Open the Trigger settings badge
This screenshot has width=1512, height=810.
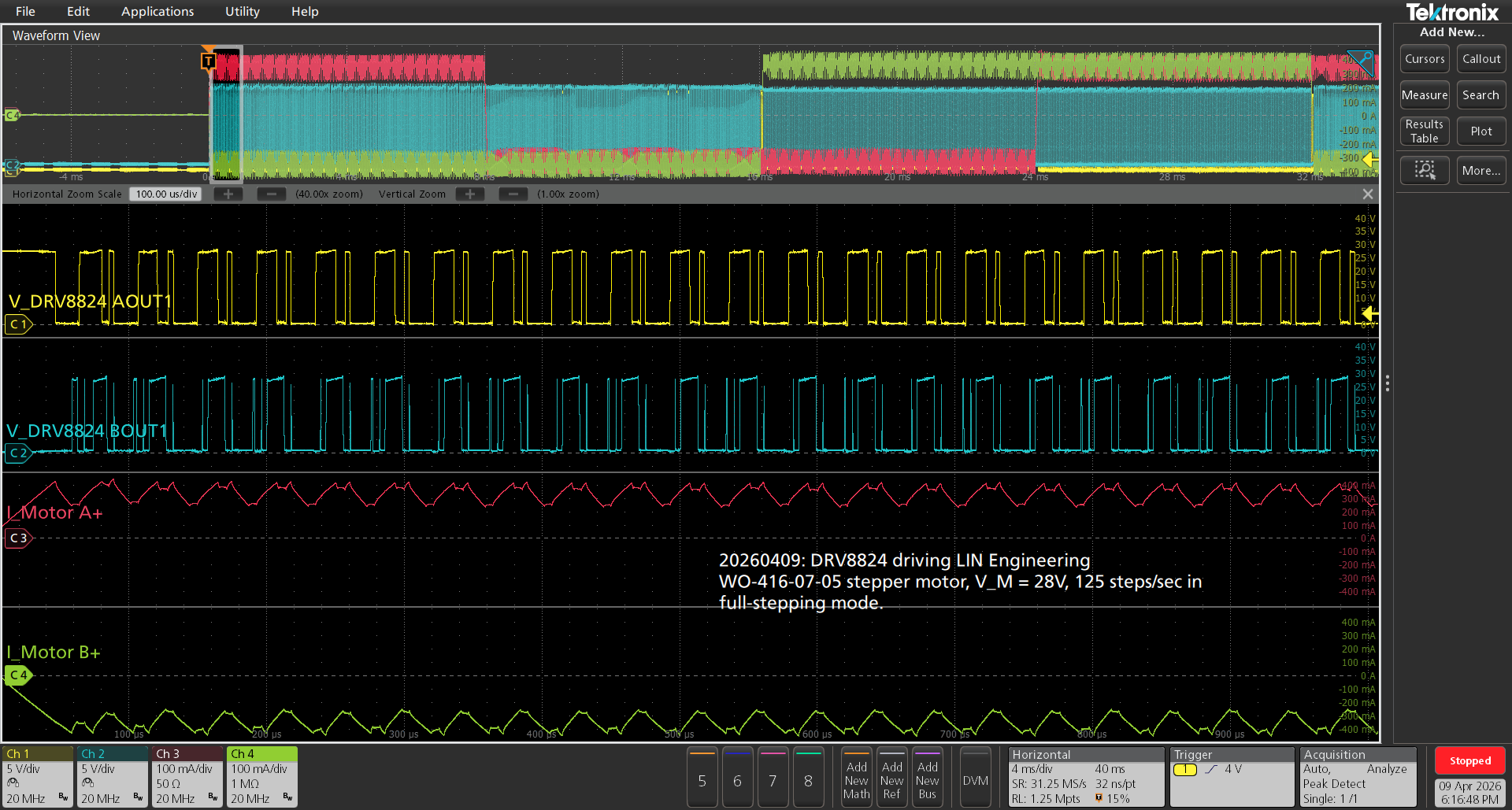[1232, 777]
